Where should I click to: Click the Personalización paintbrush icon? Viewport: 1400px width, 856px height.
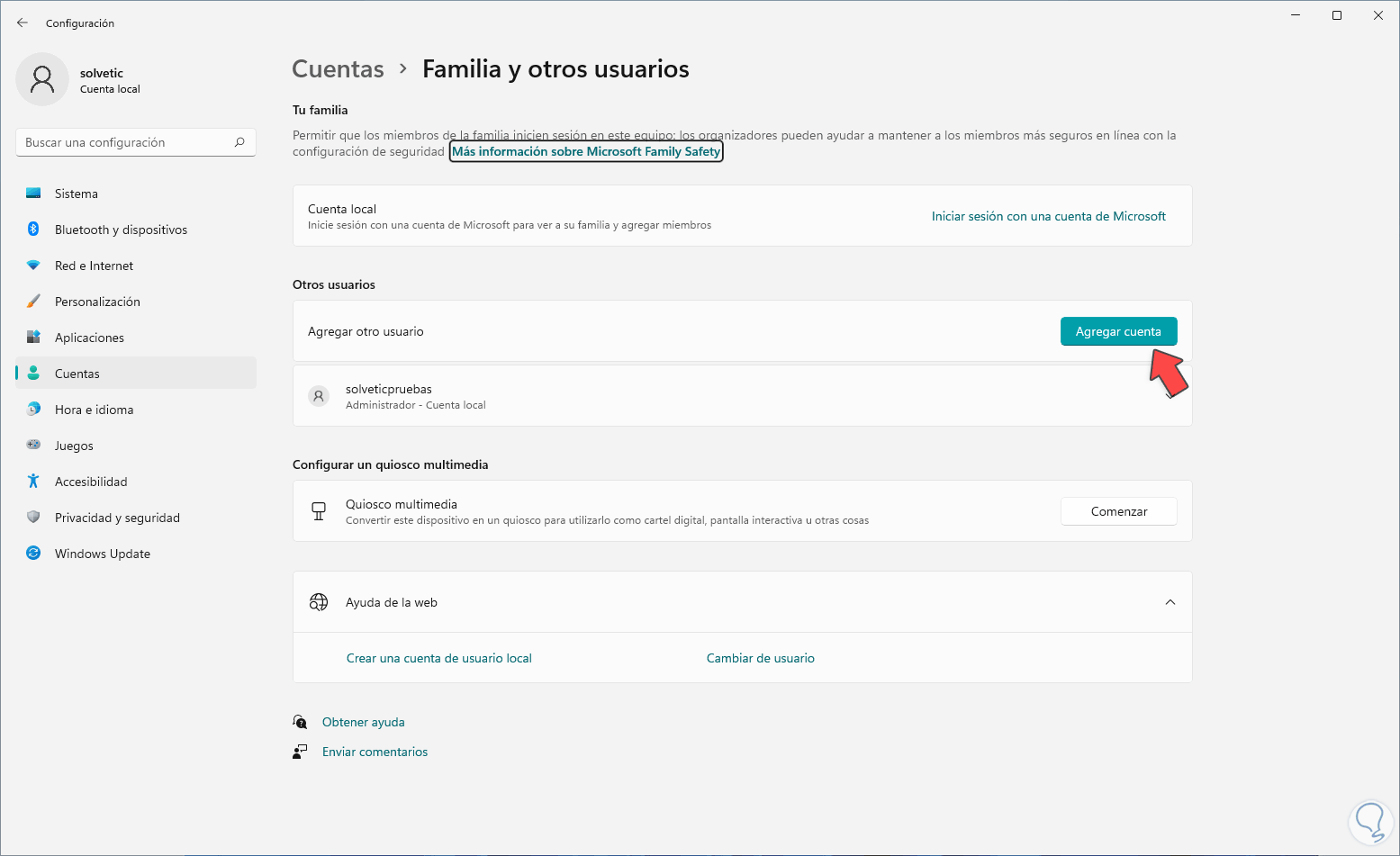point(33,302)
